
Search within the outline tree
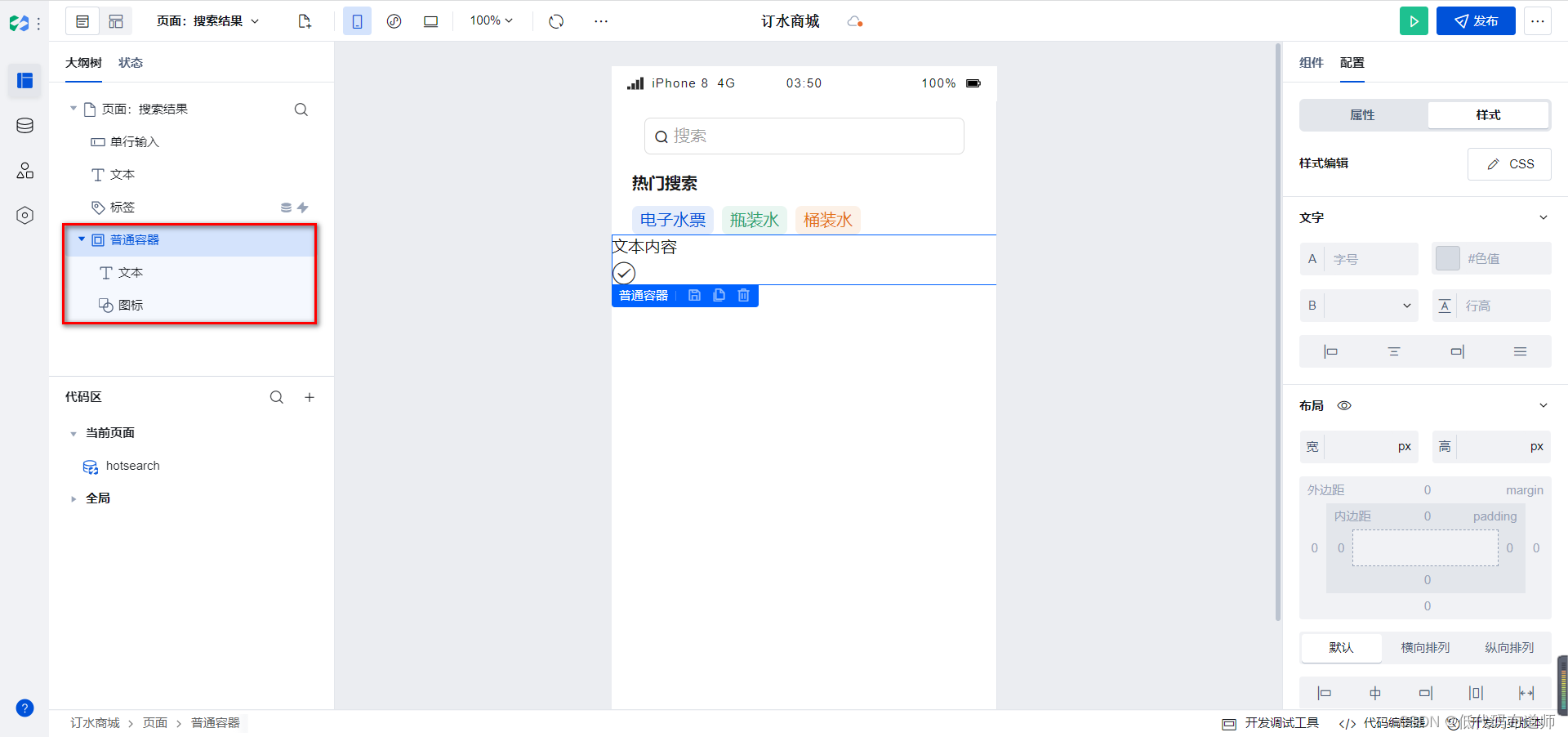coord(301,109)
